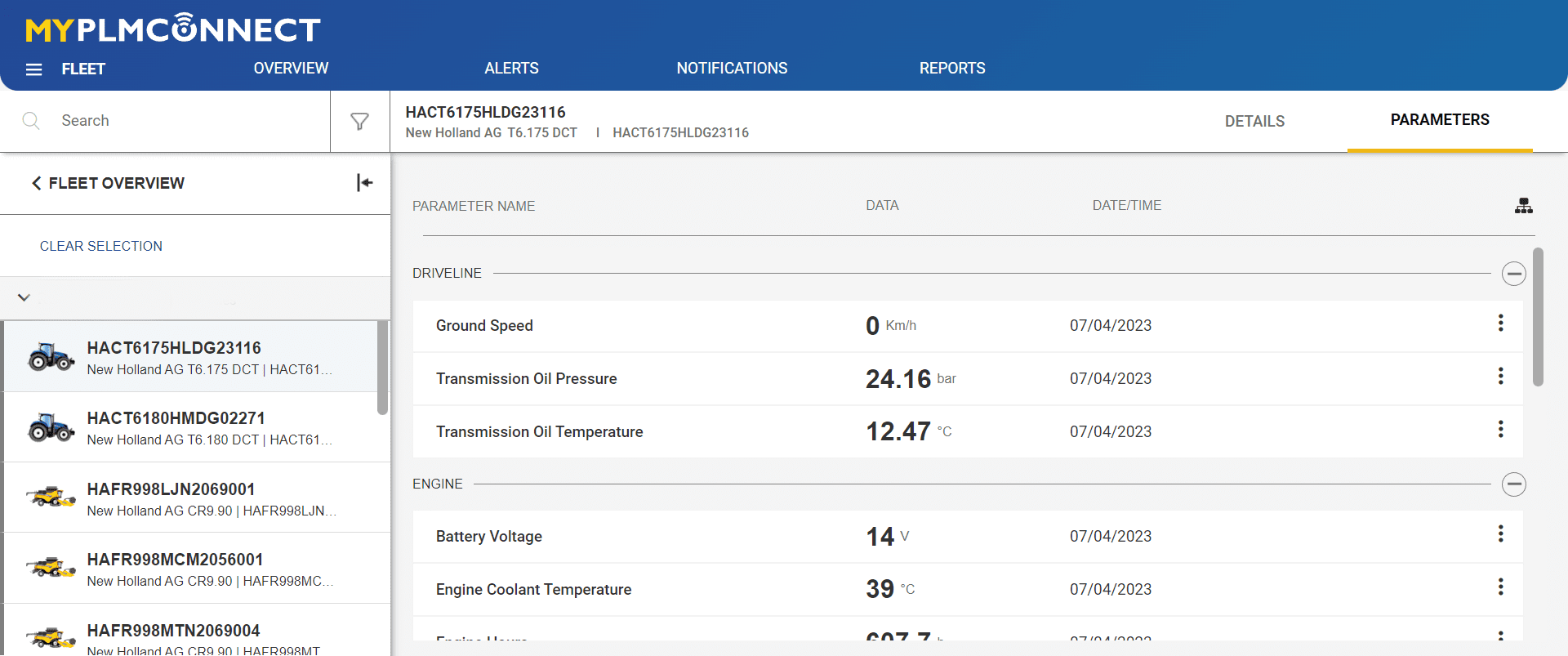The image size is (1568, 656).
Task: Click the hierarchy view icon
Action: pyautogui.click(x=1523, y=206)
